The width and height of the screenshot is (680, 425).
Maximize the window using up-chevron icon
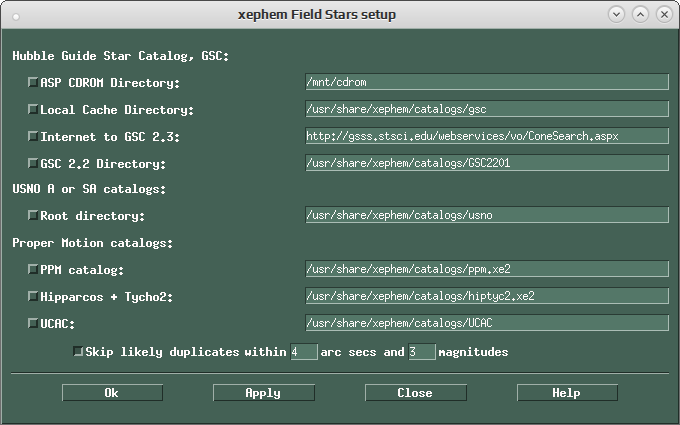point(640,14)
